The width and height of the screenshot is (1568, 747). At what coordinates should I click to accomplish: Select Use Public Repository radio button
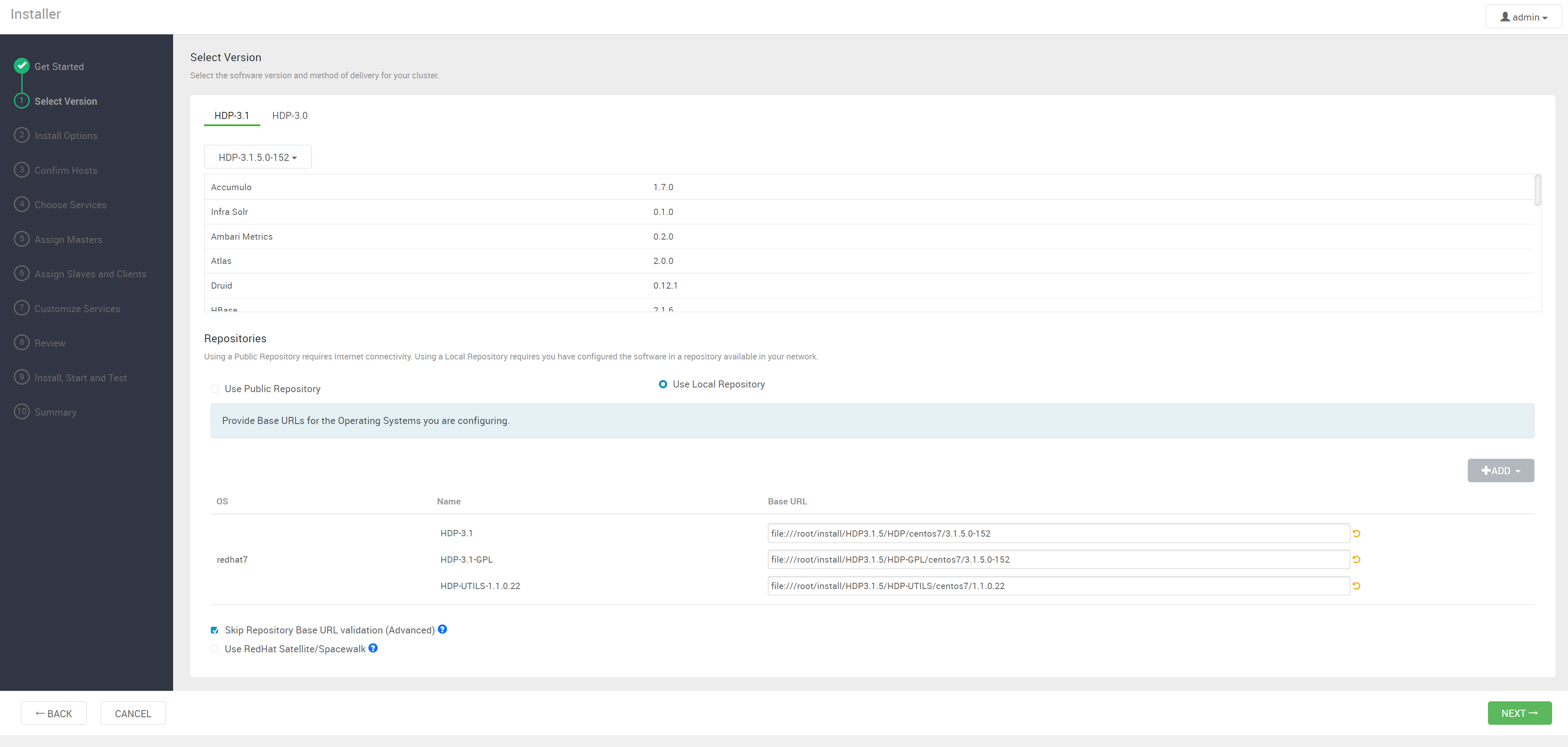click(x=215, y=389)
